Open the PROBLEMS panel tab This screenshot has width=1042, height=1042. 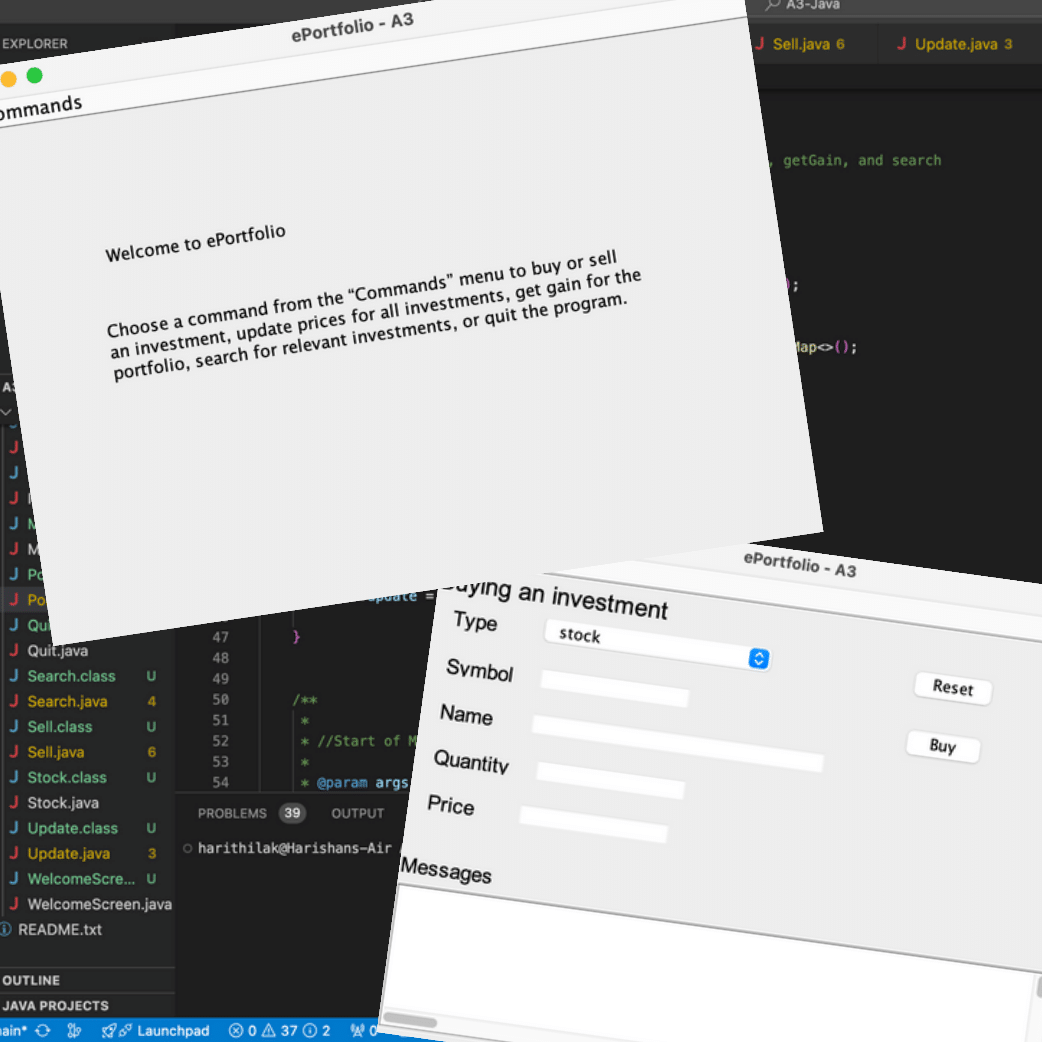pyautogui.click(x=232, y=813)
